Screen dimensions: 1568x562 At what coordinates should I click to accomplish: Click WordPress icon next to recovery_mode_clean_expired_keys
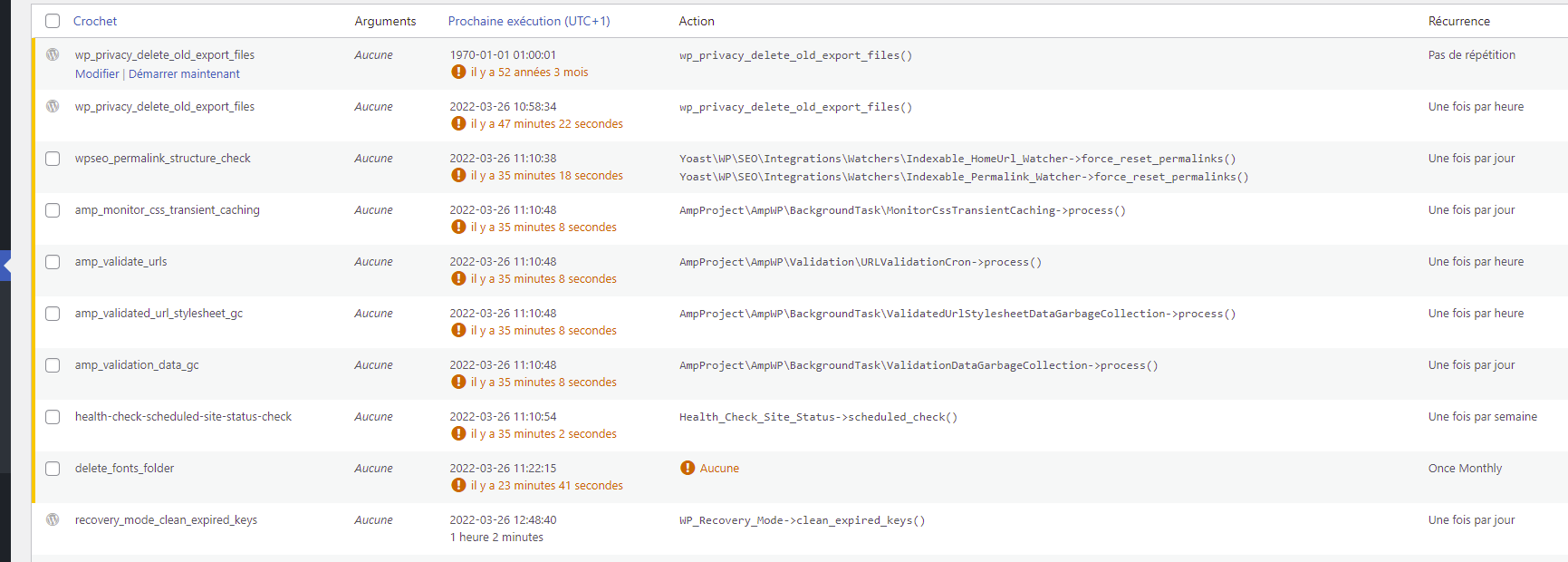click(53, 519)
